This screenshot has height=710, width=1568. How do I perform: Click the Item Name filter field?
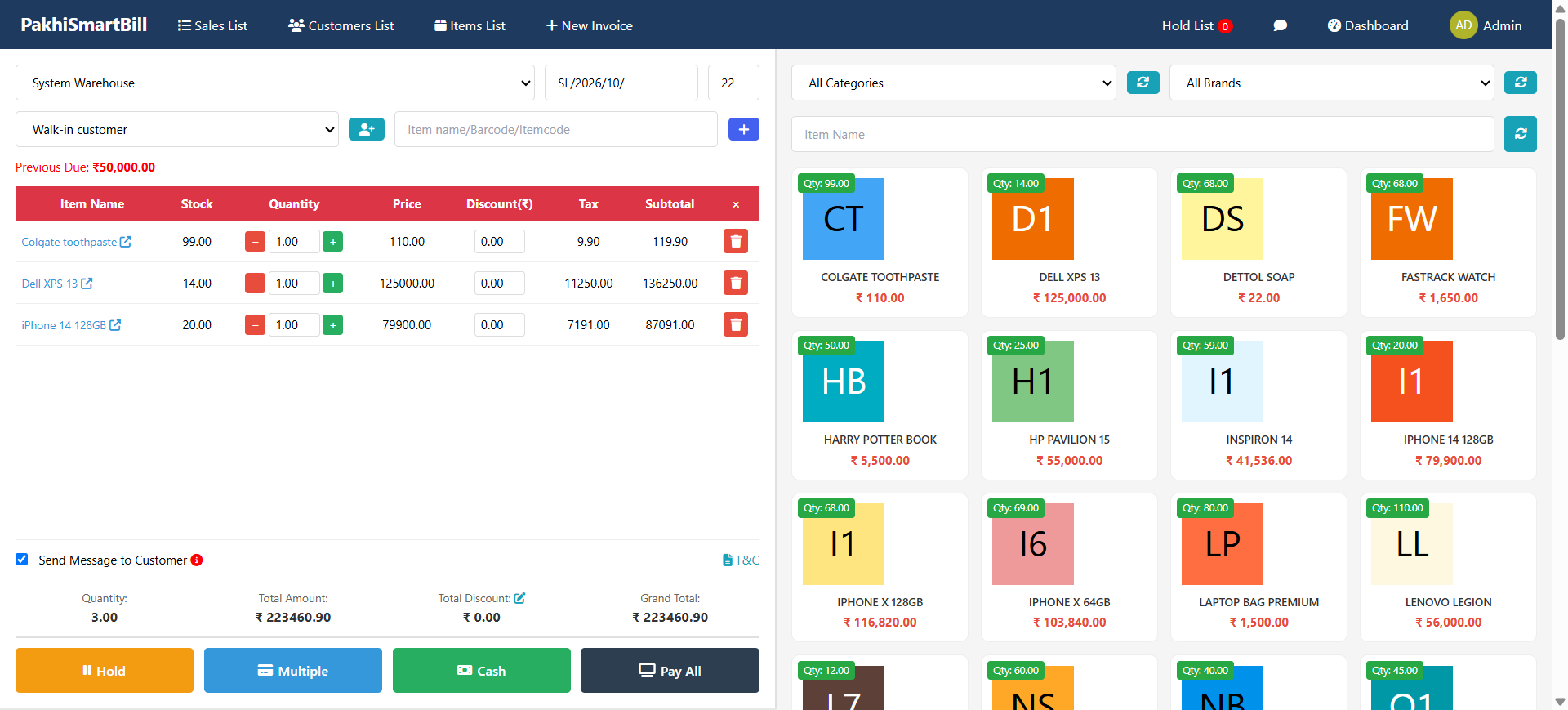pyautogui.click(x=1143, y=134)
